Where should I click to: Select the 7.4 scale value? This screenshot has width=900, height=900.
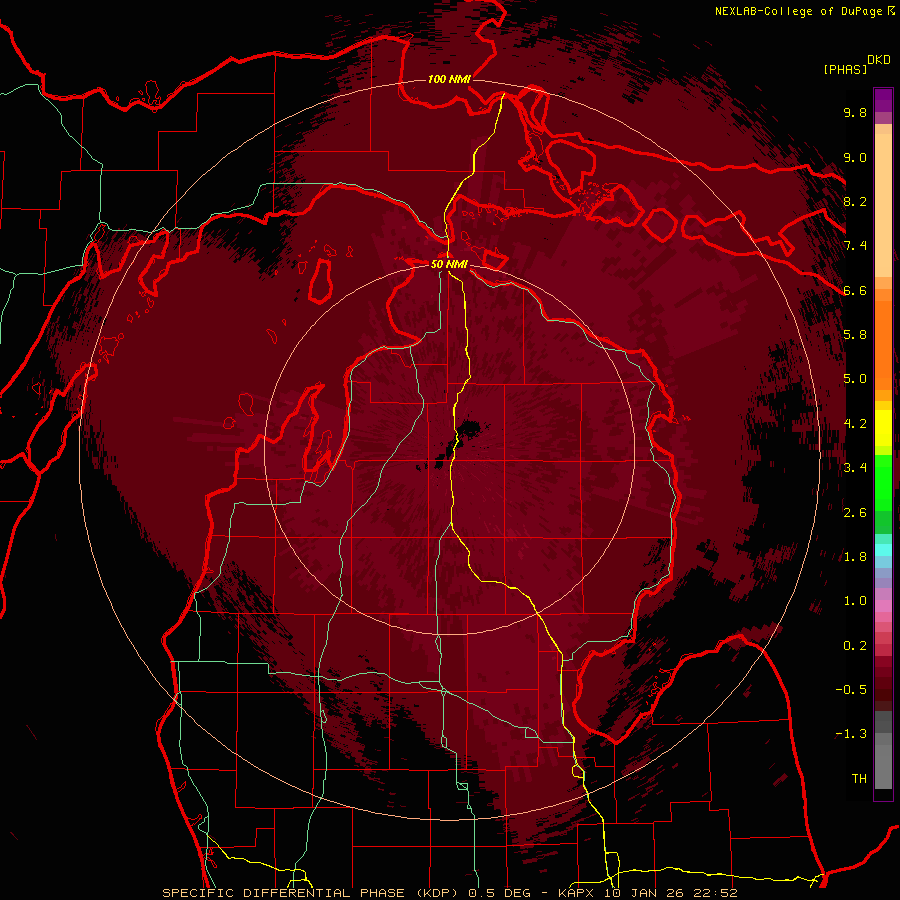coord(855,246)
